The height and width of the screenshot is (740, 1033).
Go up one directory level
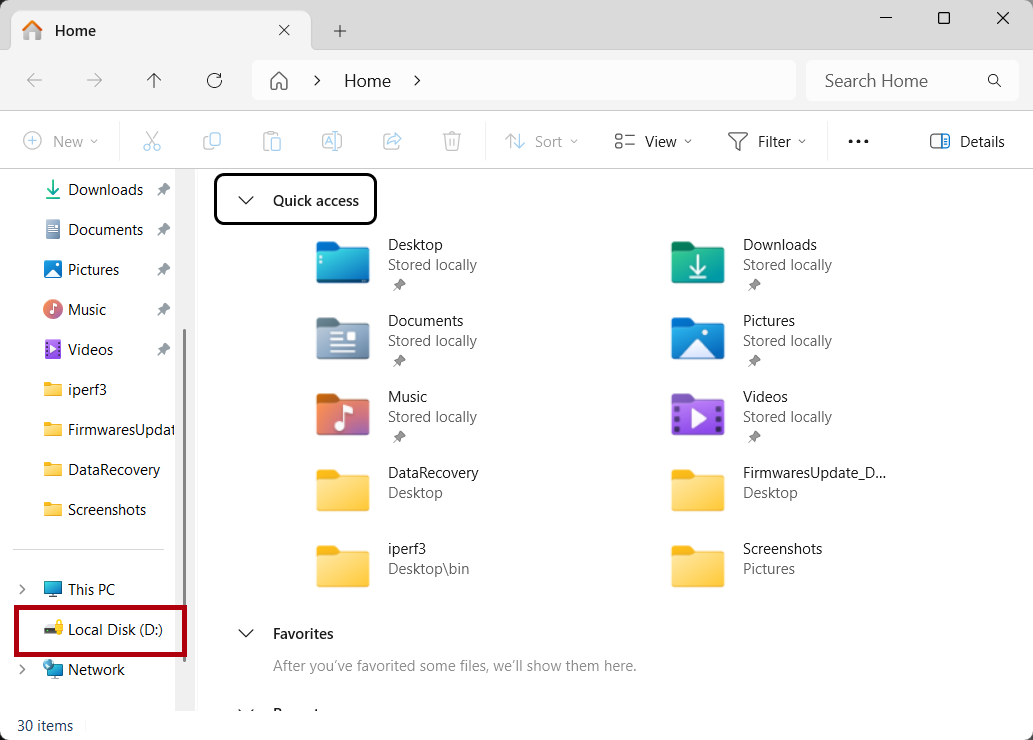pos(154,81)
